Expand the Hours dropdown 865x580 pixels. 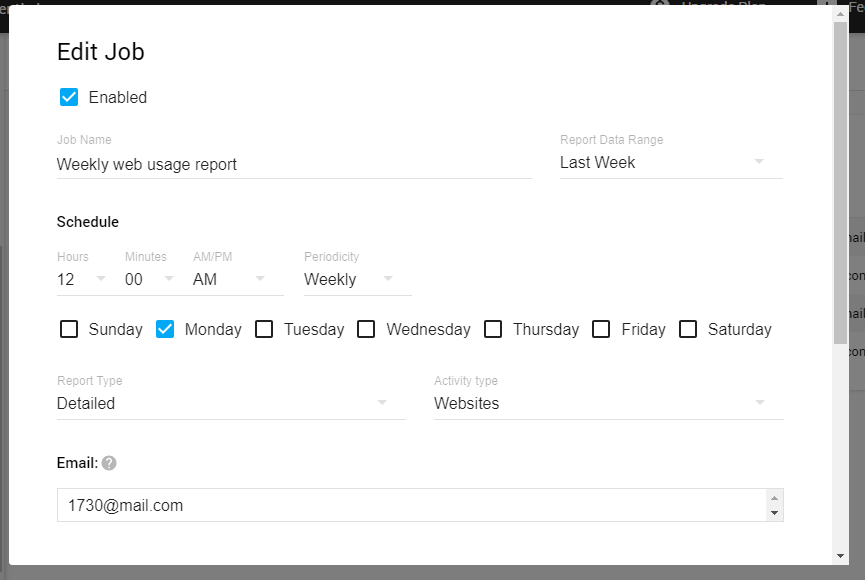point(82,280)
